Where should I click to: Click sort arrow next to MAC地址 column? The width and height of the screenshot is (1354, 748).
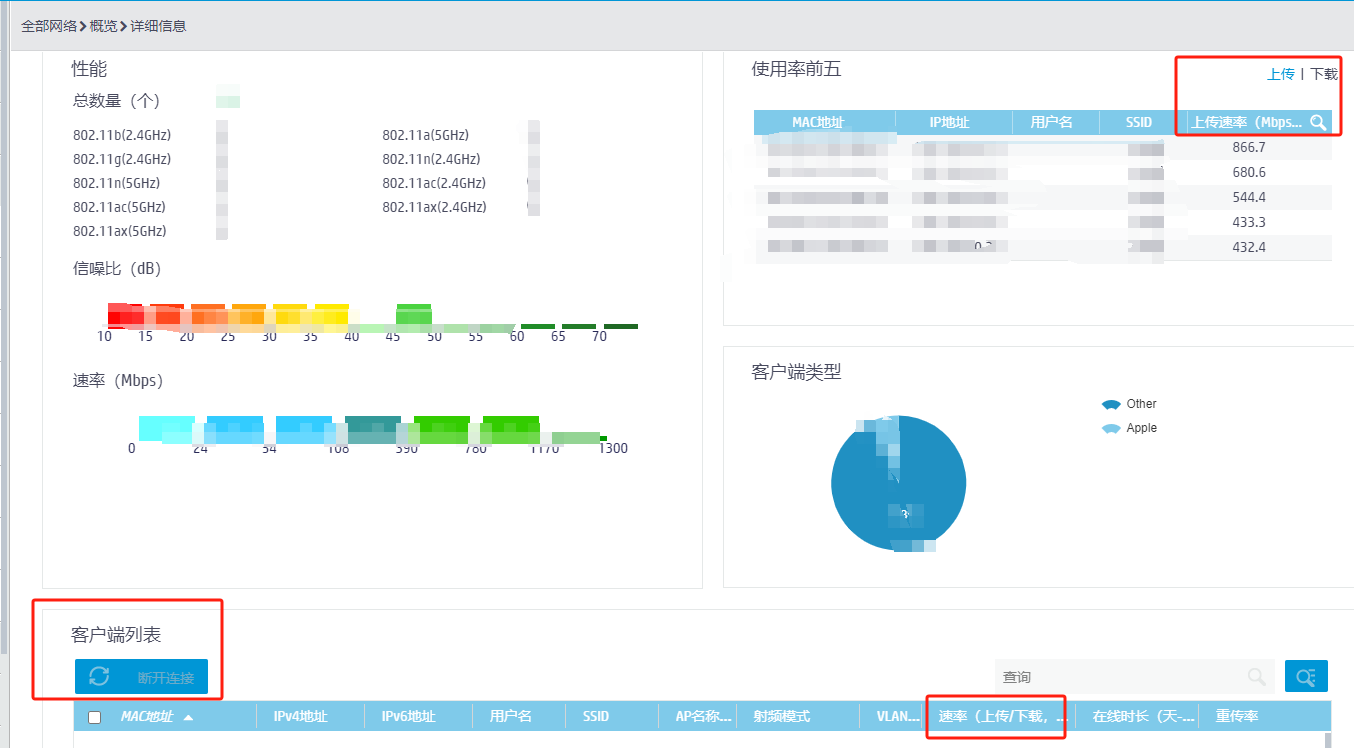[188, 717]
